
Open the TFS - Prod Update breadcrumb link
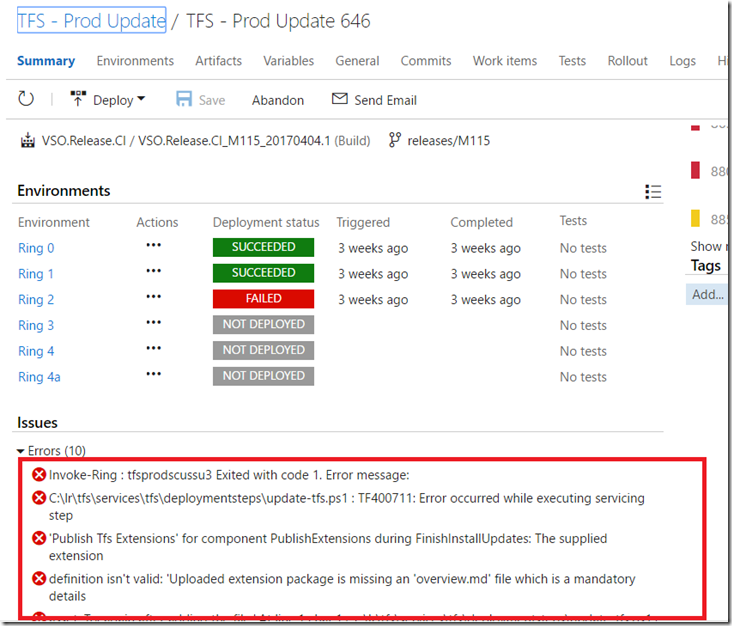92,21
